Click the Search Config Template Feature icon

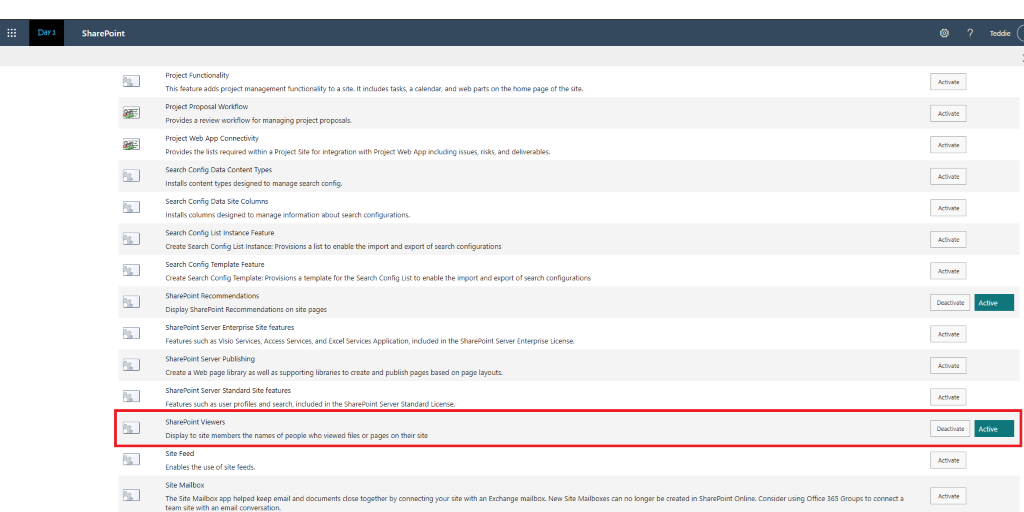point(131,270)
